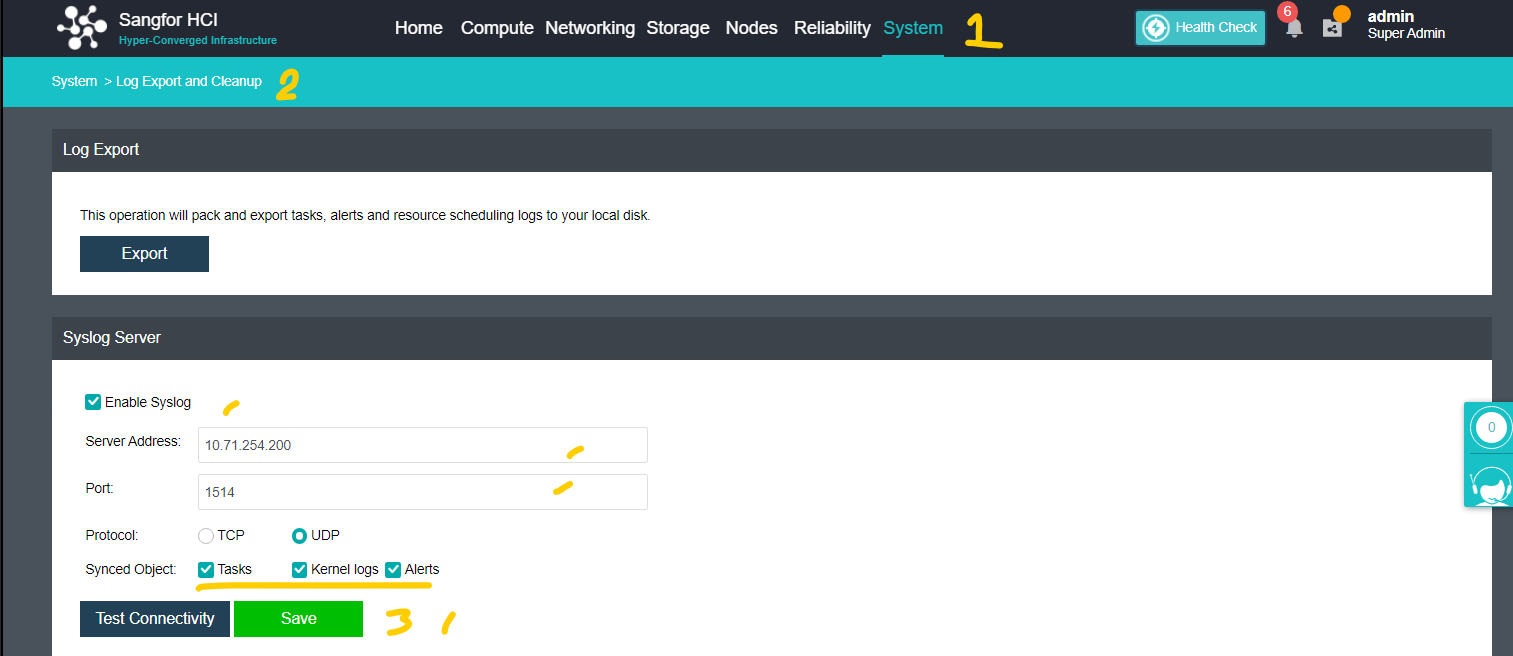Click the Sangfor HCI logo icon
The height and width of the screenshot is (656, 1513).
(x=82, y=28)
